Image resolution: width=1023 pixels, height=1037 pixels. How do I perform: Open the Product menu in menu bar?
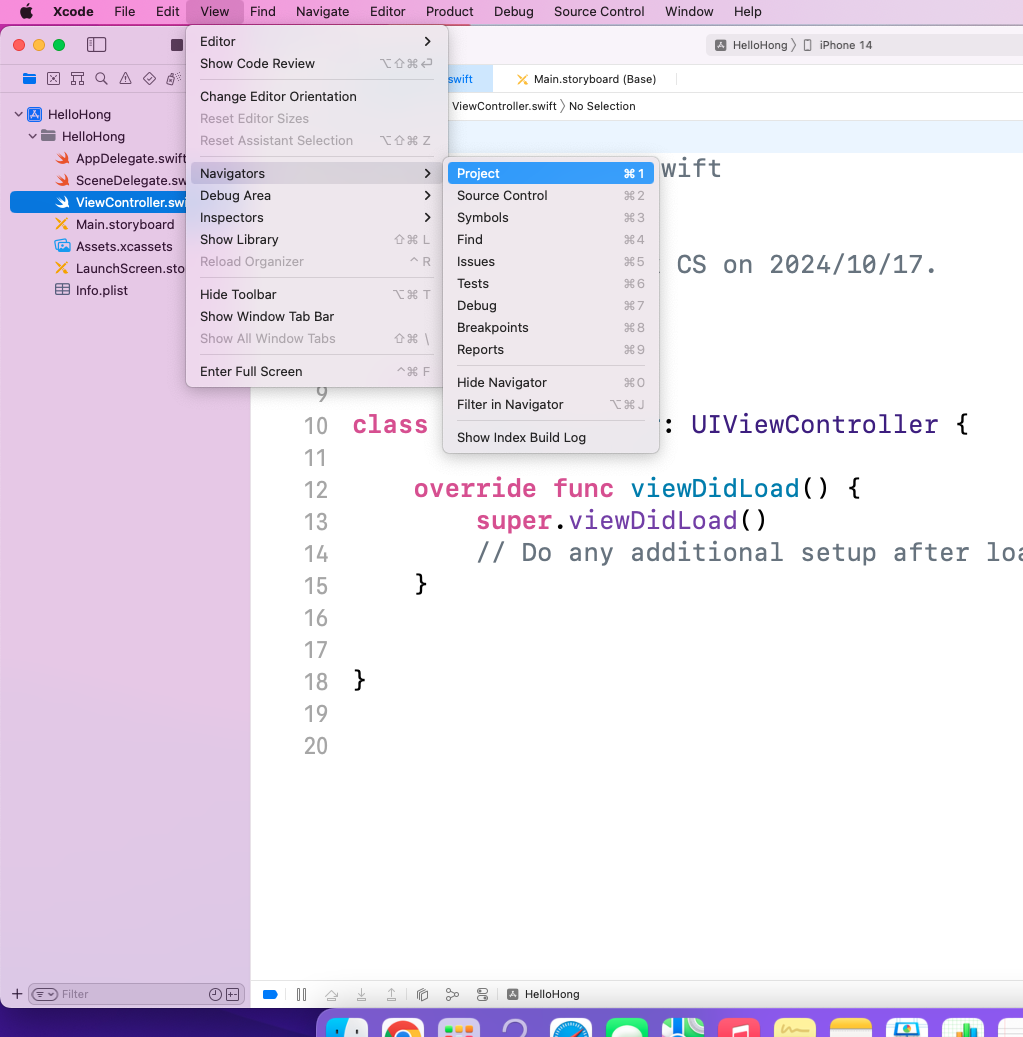click(450, 11)
